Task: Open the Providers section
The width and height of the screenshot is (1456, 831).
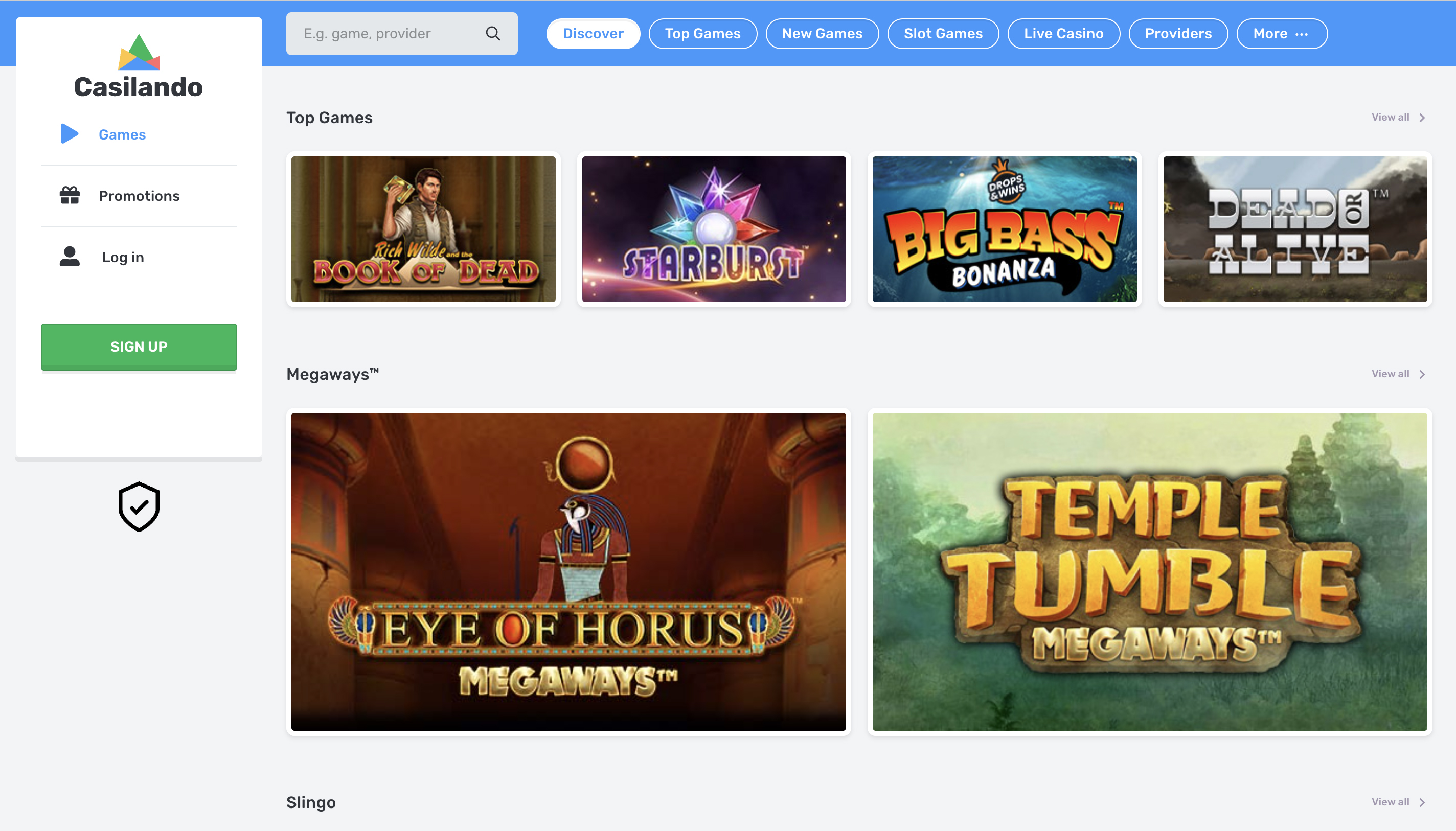Action: point(1178,33)
